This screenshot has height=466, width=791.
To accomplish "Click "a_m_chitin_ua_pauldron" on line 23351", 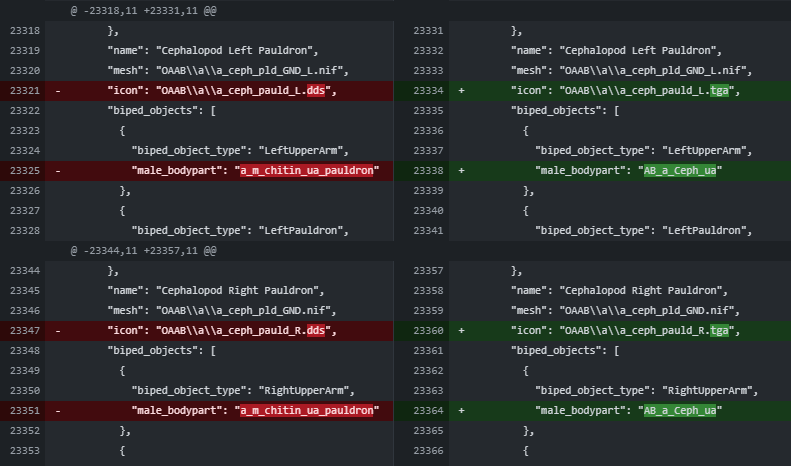I will click(x=307, y=411).
